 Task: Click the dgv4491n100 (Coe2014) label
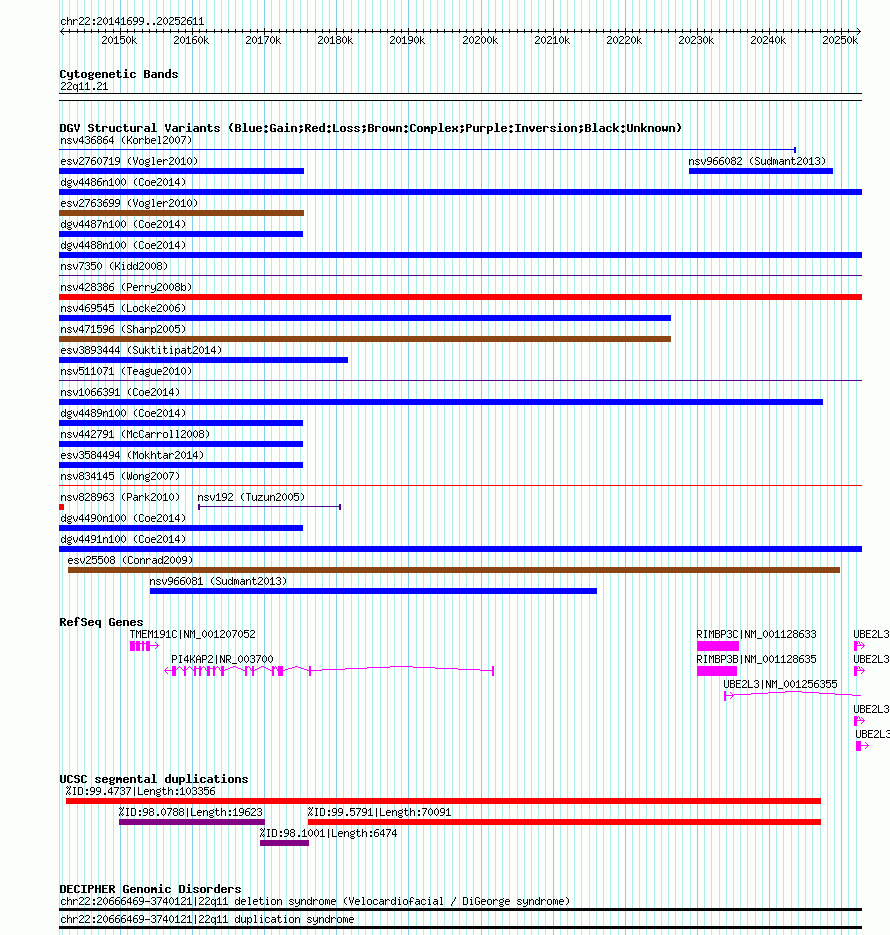pos(123,539)
